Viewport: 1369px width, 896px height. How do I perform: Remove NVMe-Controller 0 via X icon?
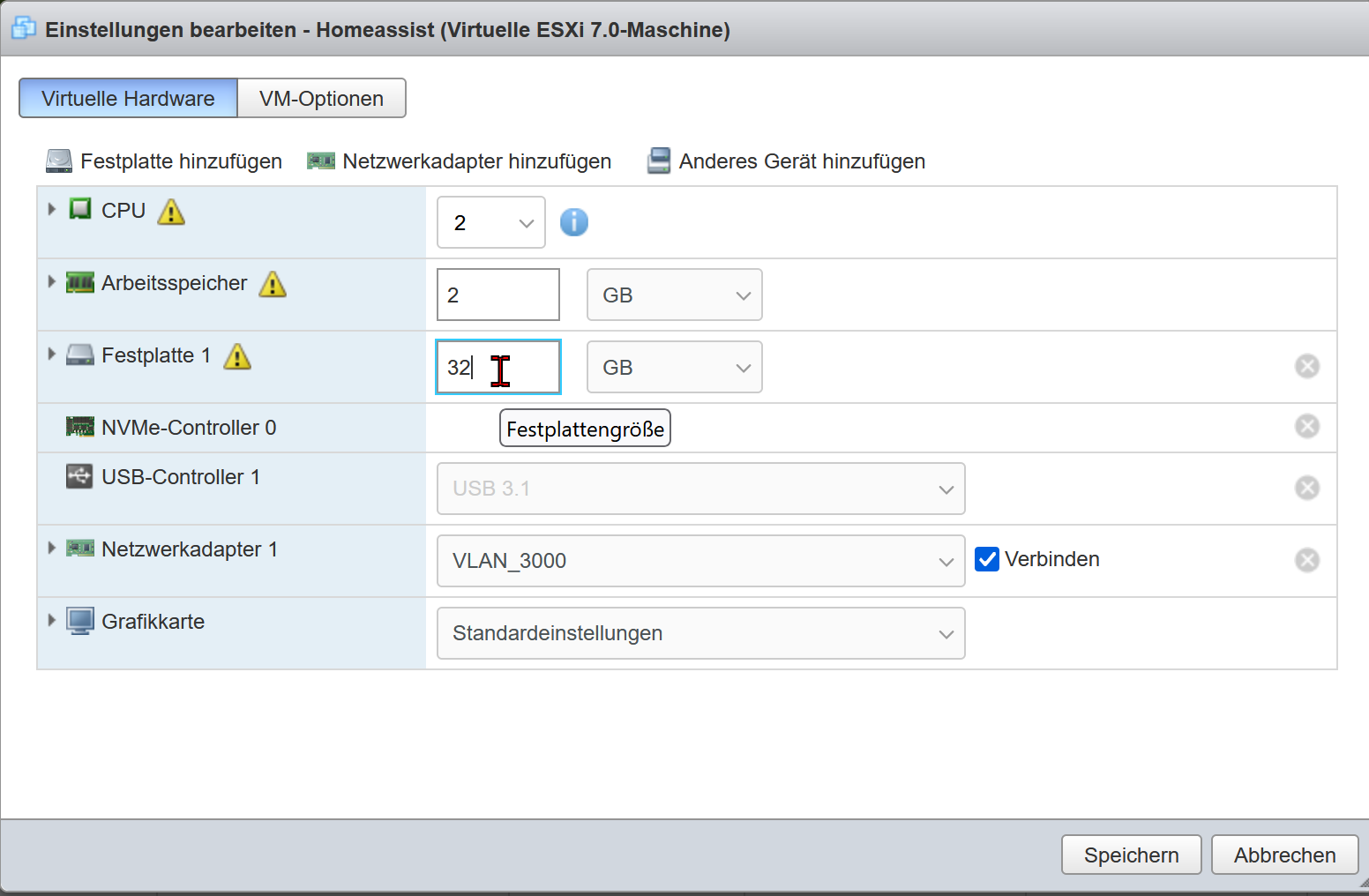click(x=1306, y=427)
